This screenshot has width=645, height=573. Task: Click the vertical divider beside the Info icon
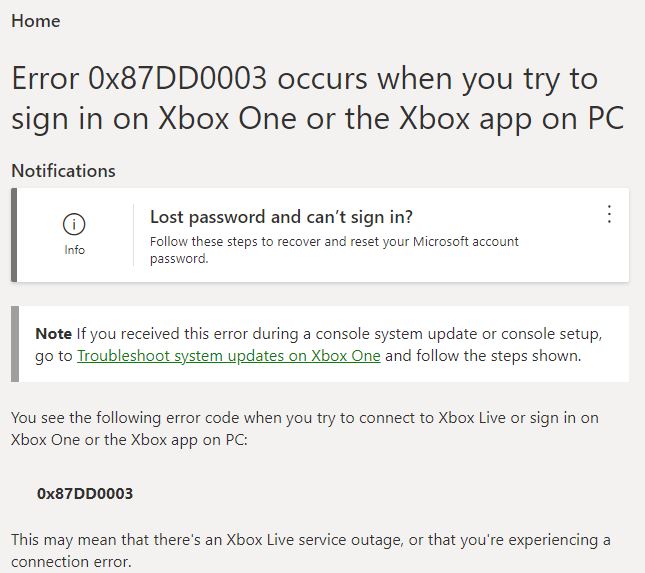coord(133,235)
